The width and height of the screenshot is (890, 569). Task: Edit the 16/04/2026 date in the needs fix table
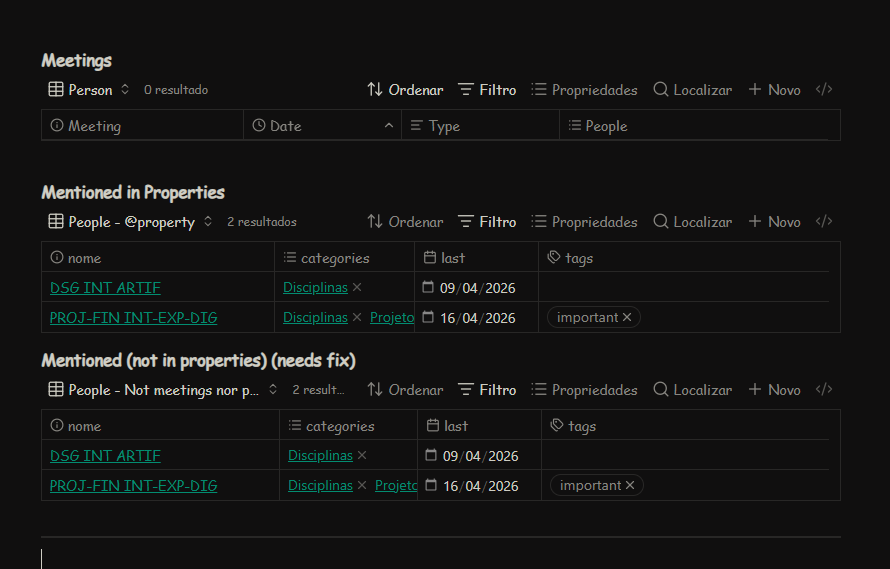[x=480, y=486]
